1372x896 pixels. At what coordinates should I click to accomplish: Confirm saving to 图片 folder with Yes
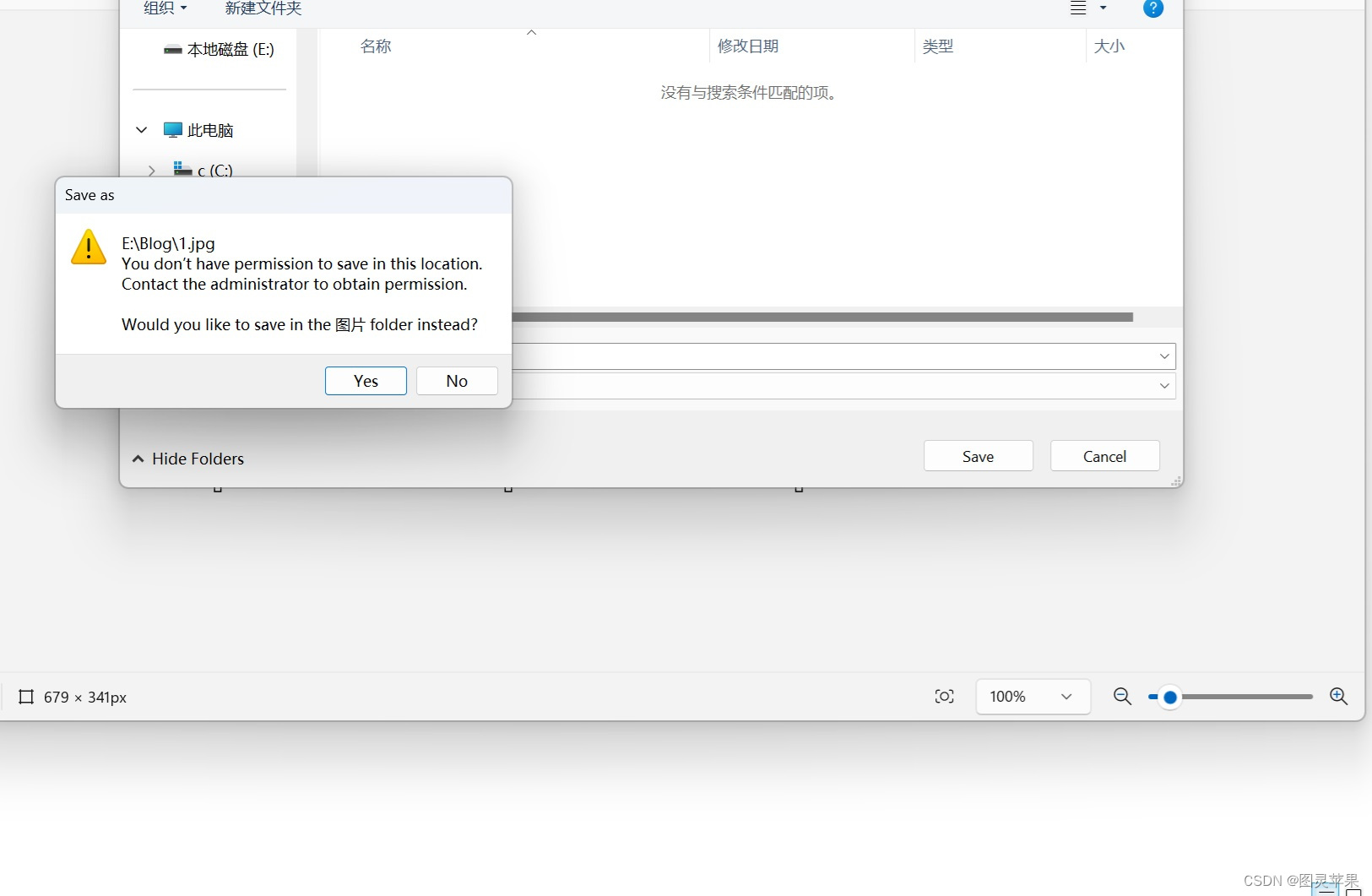(x=366, y=381)
